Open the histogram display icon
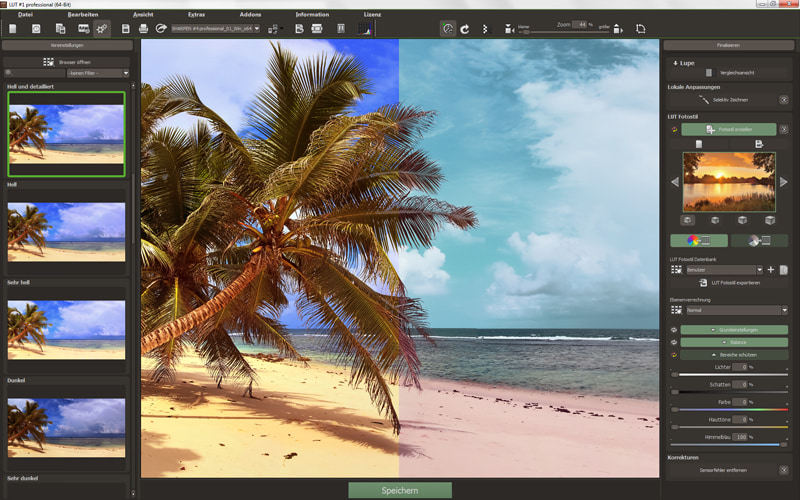 pyautogui.click(x=366, y=29)
